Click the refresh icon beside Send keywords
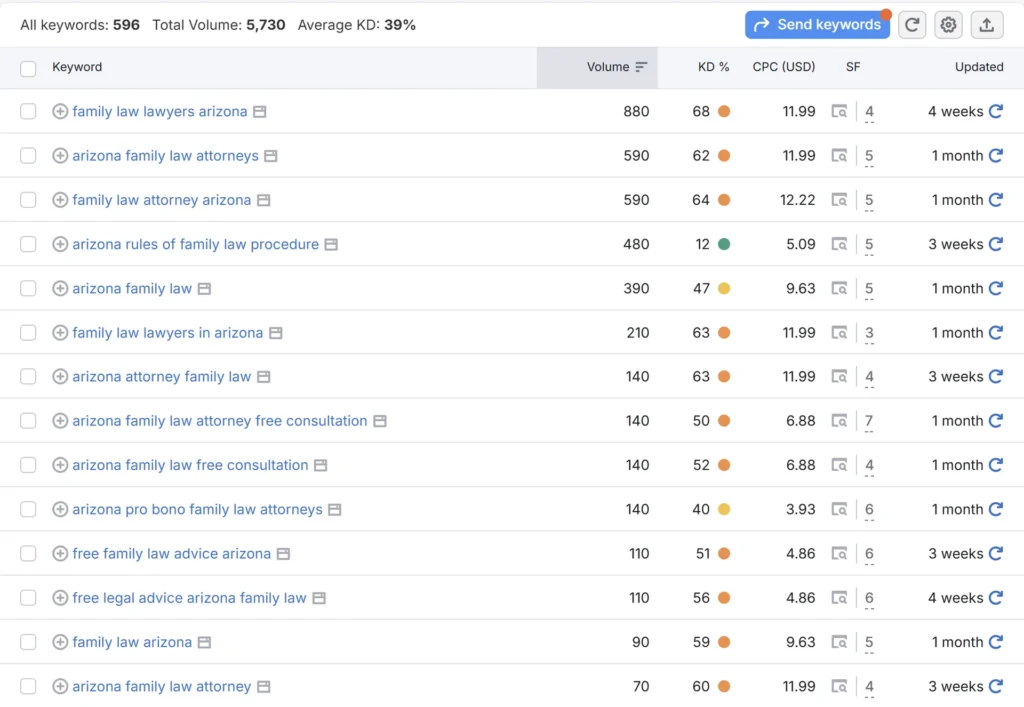 pyautogui.click(x=911, y=24)
